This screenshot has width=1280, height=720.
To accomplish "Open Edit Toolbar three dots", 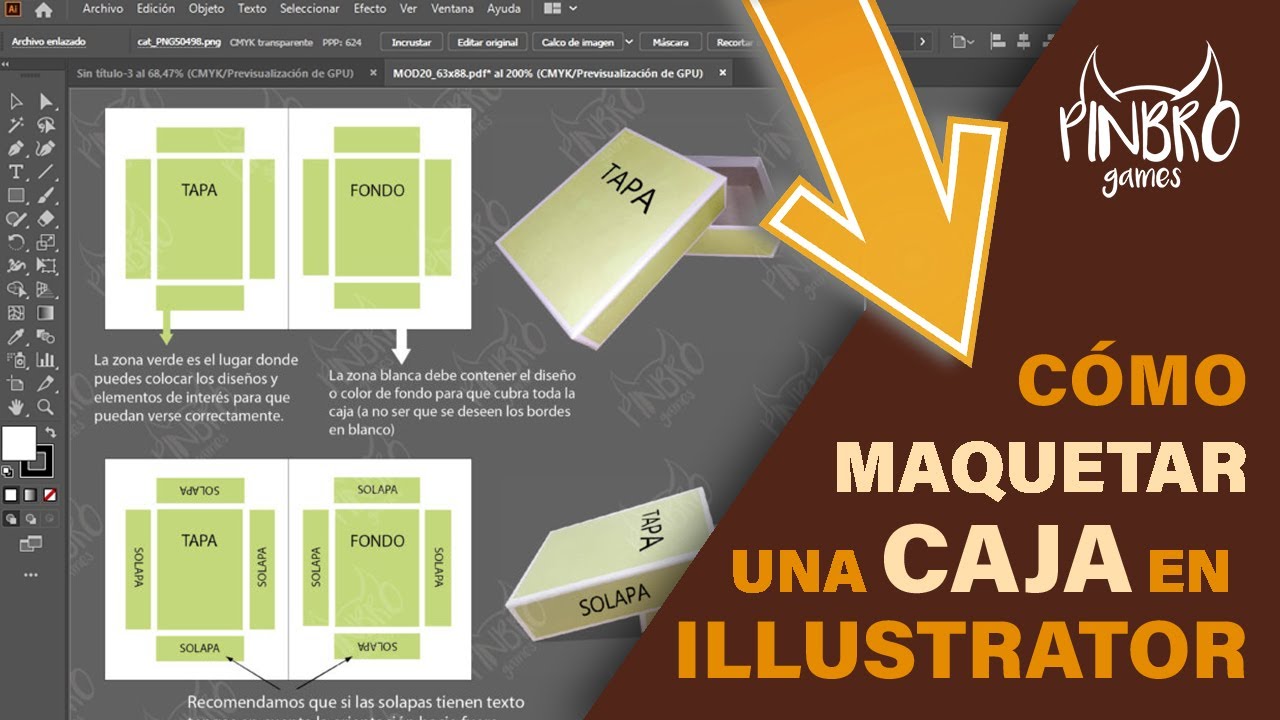I will click(x=31, y=575).
